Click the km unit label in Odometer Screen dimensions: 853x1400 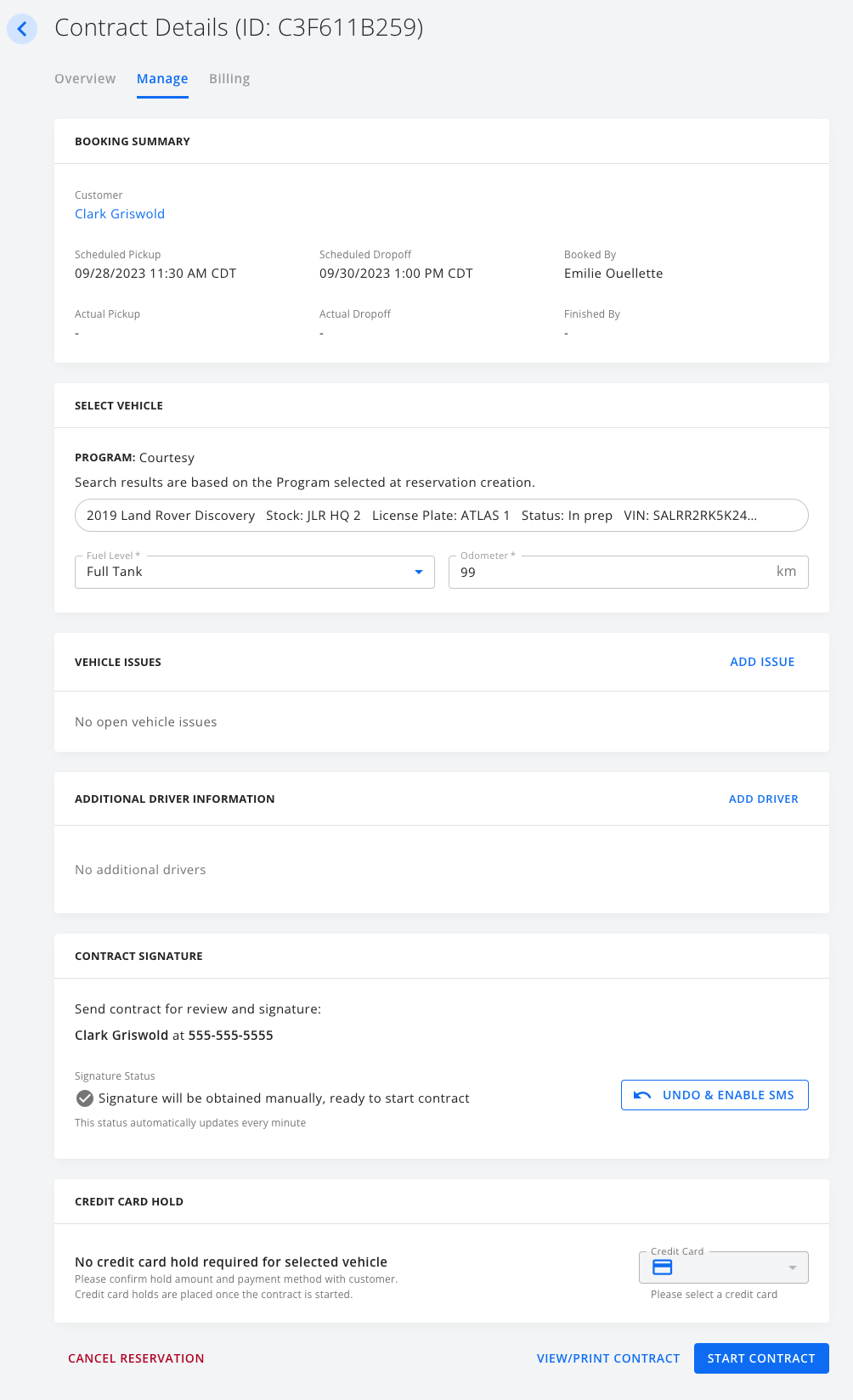(x=786, y=572)
